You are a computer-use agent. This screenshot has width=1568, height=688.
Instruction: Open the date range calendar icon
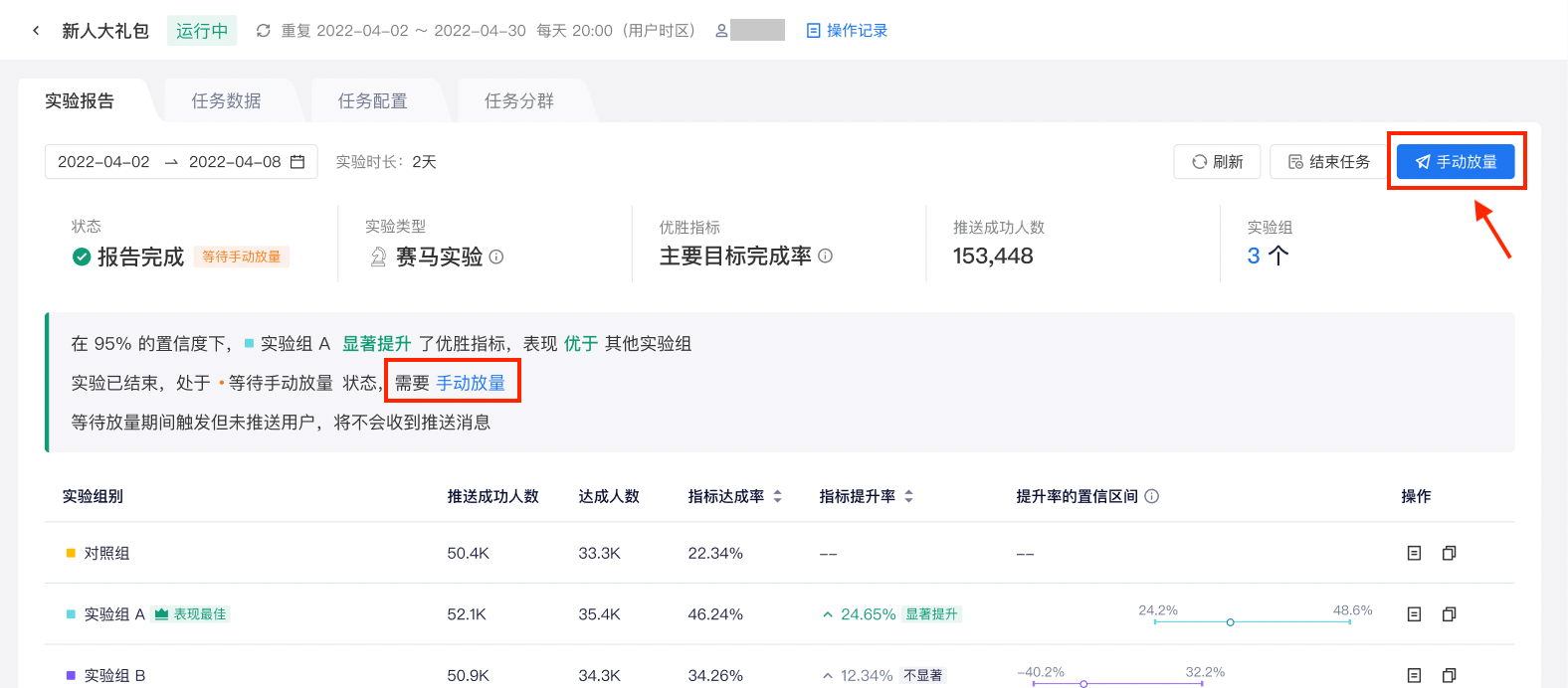point(297,162)
